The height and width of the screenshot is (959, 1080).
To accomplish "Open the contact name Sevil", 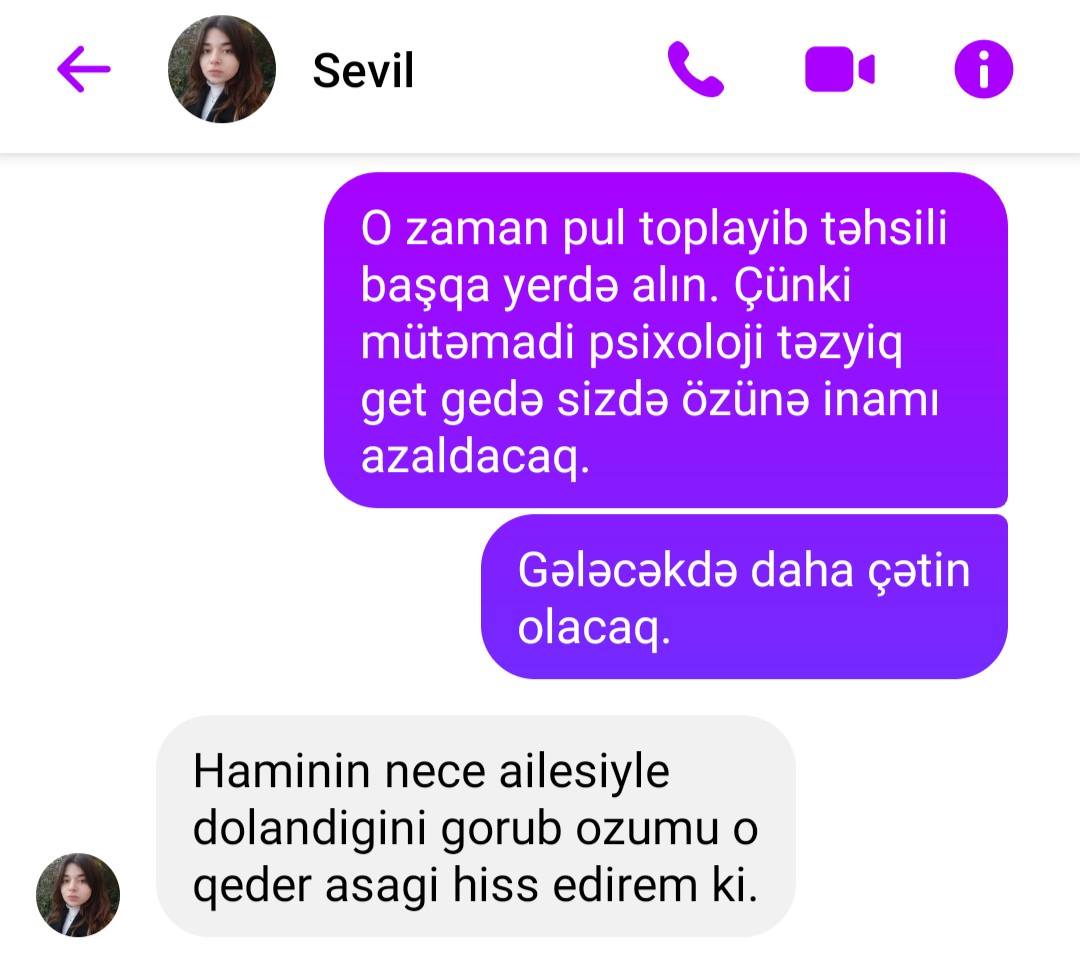I will tap(363, 70).
